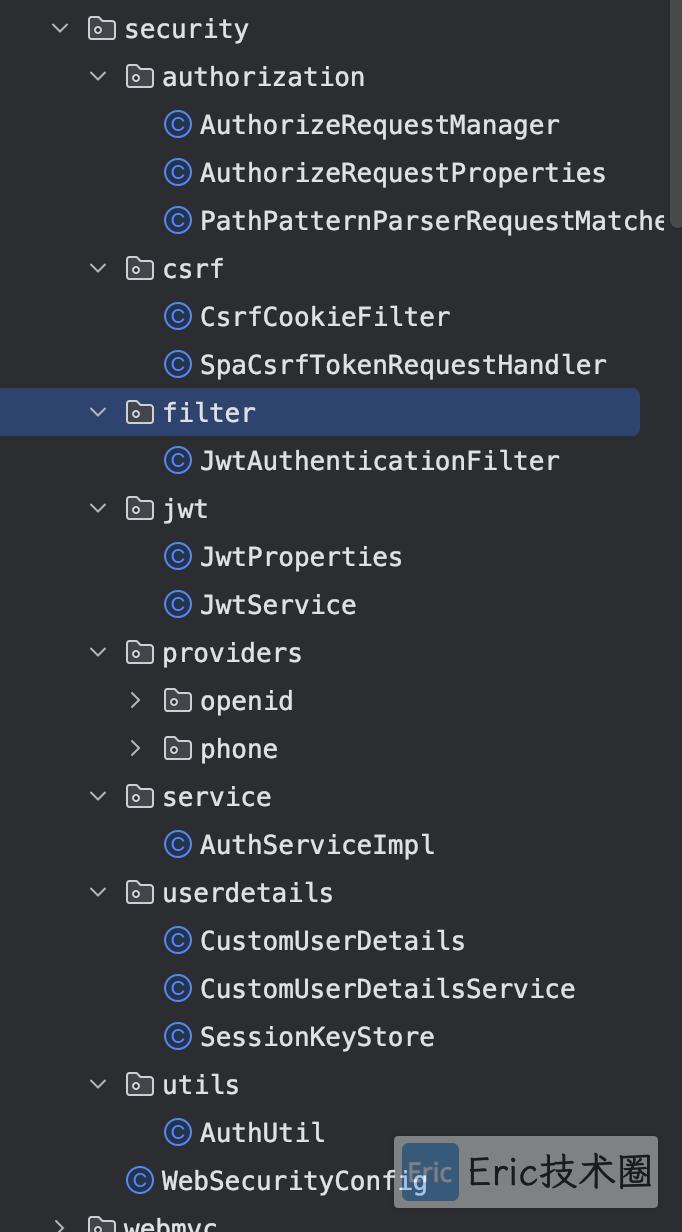Click the project tree vertical scrollbar
682x1232 pixels.
point(676,115)
